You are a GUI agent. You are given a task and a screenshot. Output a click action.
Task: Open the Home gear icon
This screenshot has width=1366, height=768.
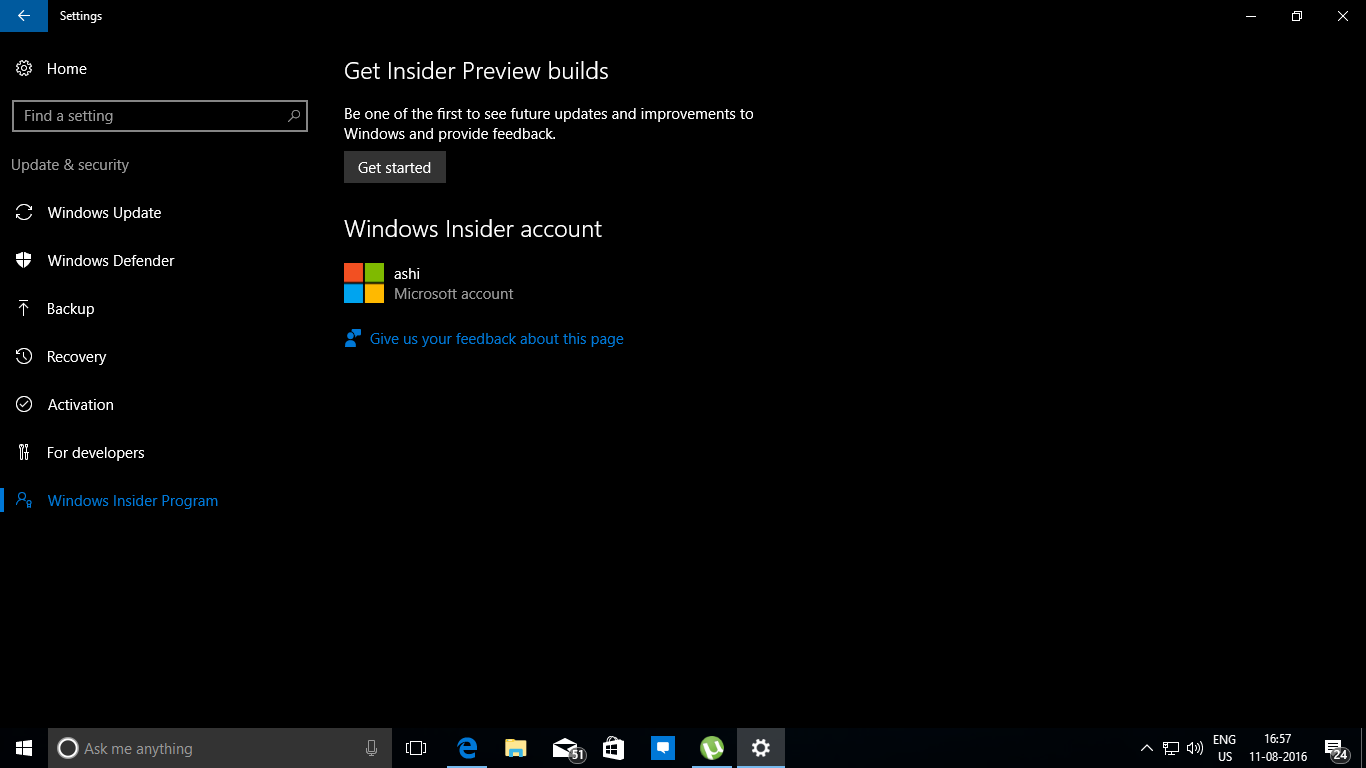(x=24, y=69)
